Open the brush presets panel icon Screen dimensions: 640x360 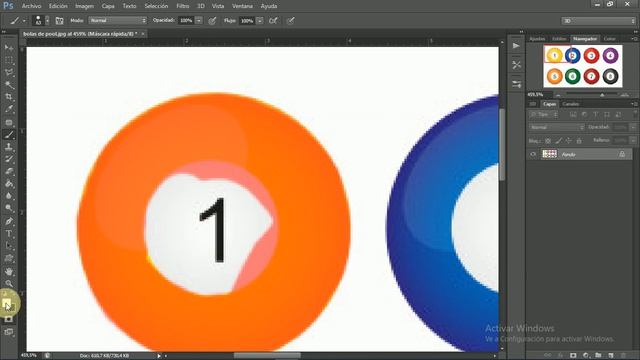point(516,84)
